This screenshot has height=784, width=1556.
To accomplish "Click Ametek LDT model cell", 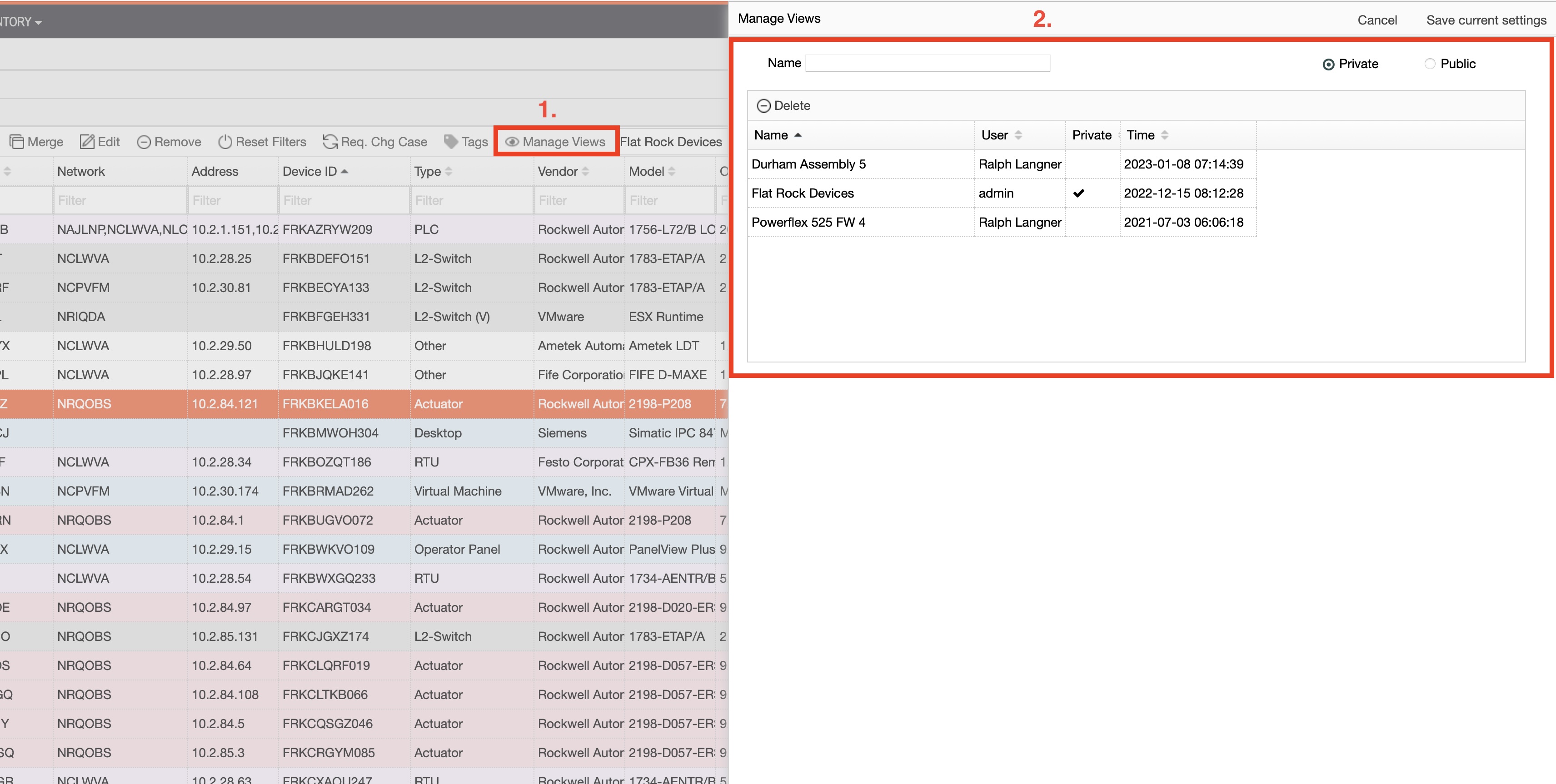I will pos(663,346).
